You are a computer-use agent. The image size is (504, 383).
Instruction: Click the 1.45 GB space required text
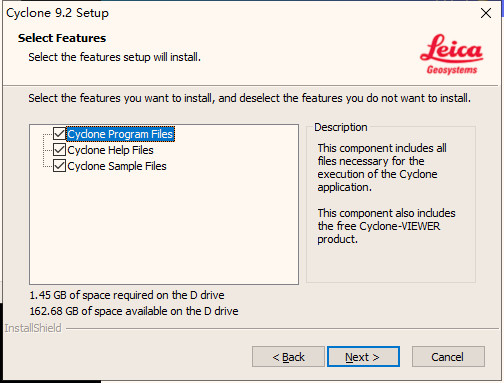127,295
